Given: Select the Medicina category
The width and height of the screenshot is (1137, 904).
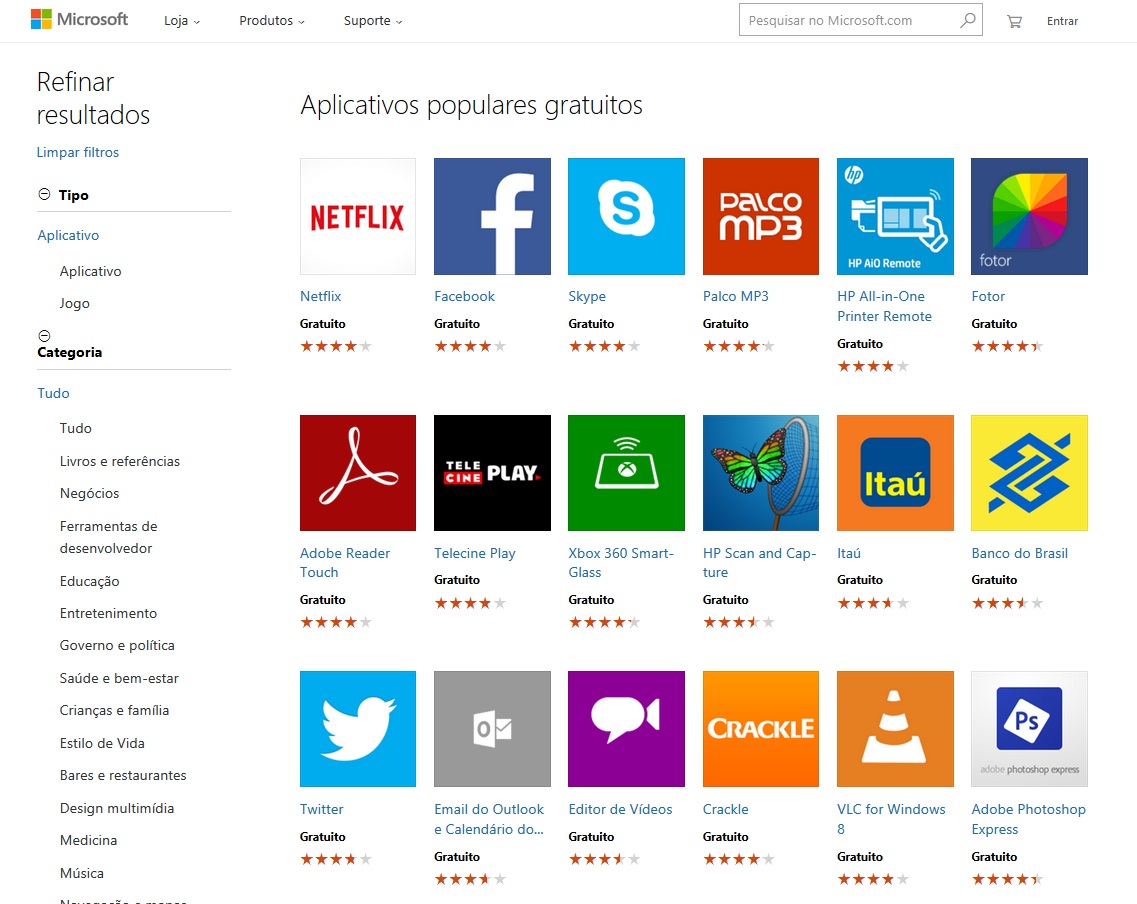Looking at the screenshot, I should point(88,840).
